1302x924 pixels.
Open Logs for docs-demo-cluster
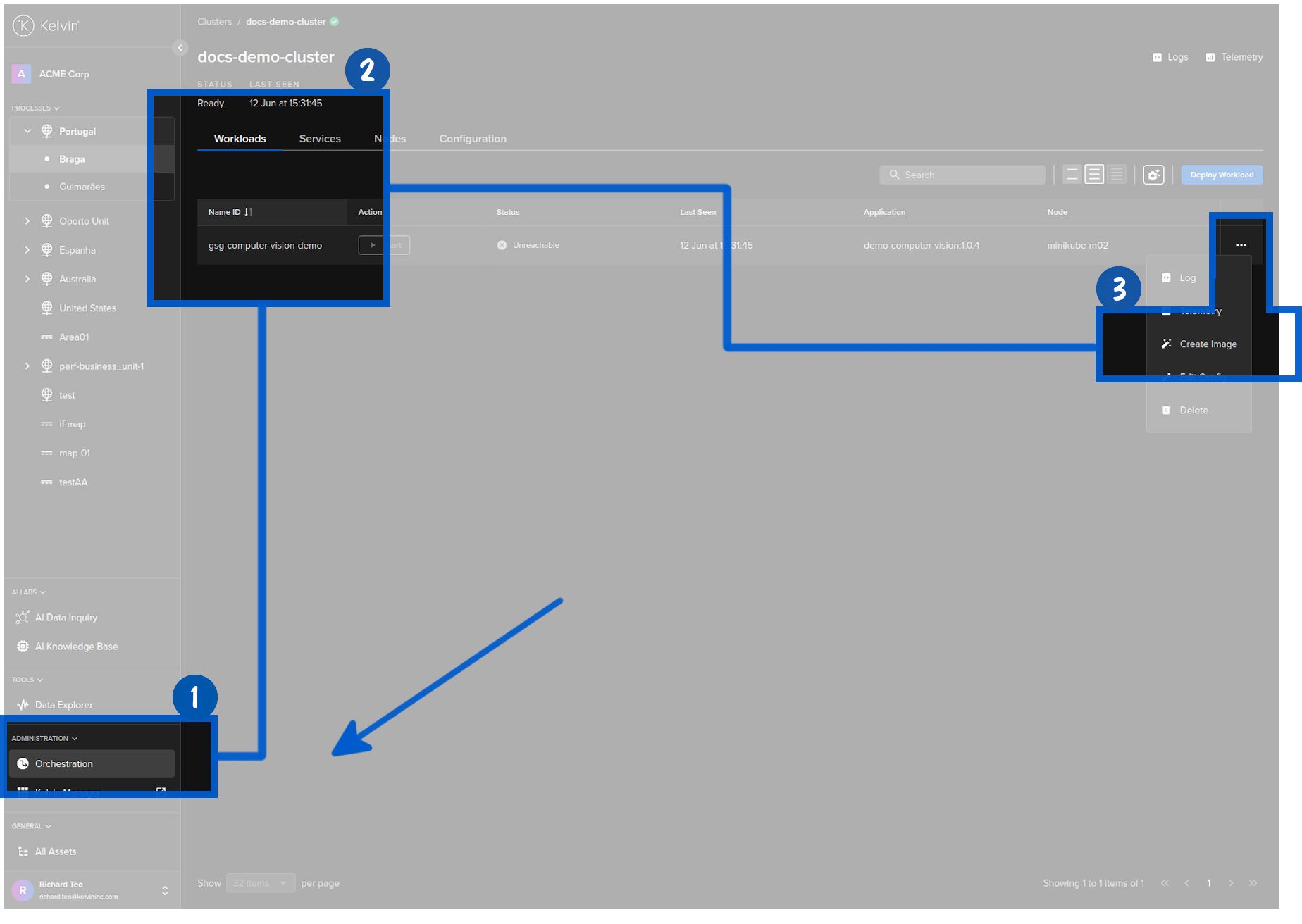point(1170,57)
